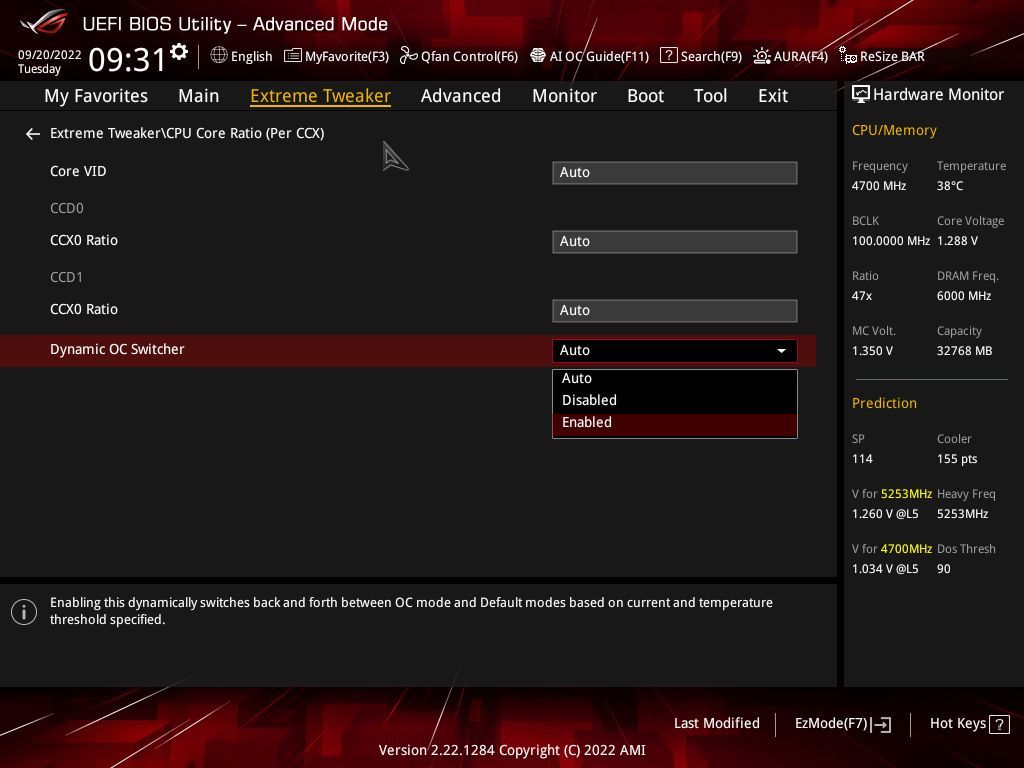Click the 38°C temperature value
1024x768 pixels.
pyautogui.click(x=950, y=186)
